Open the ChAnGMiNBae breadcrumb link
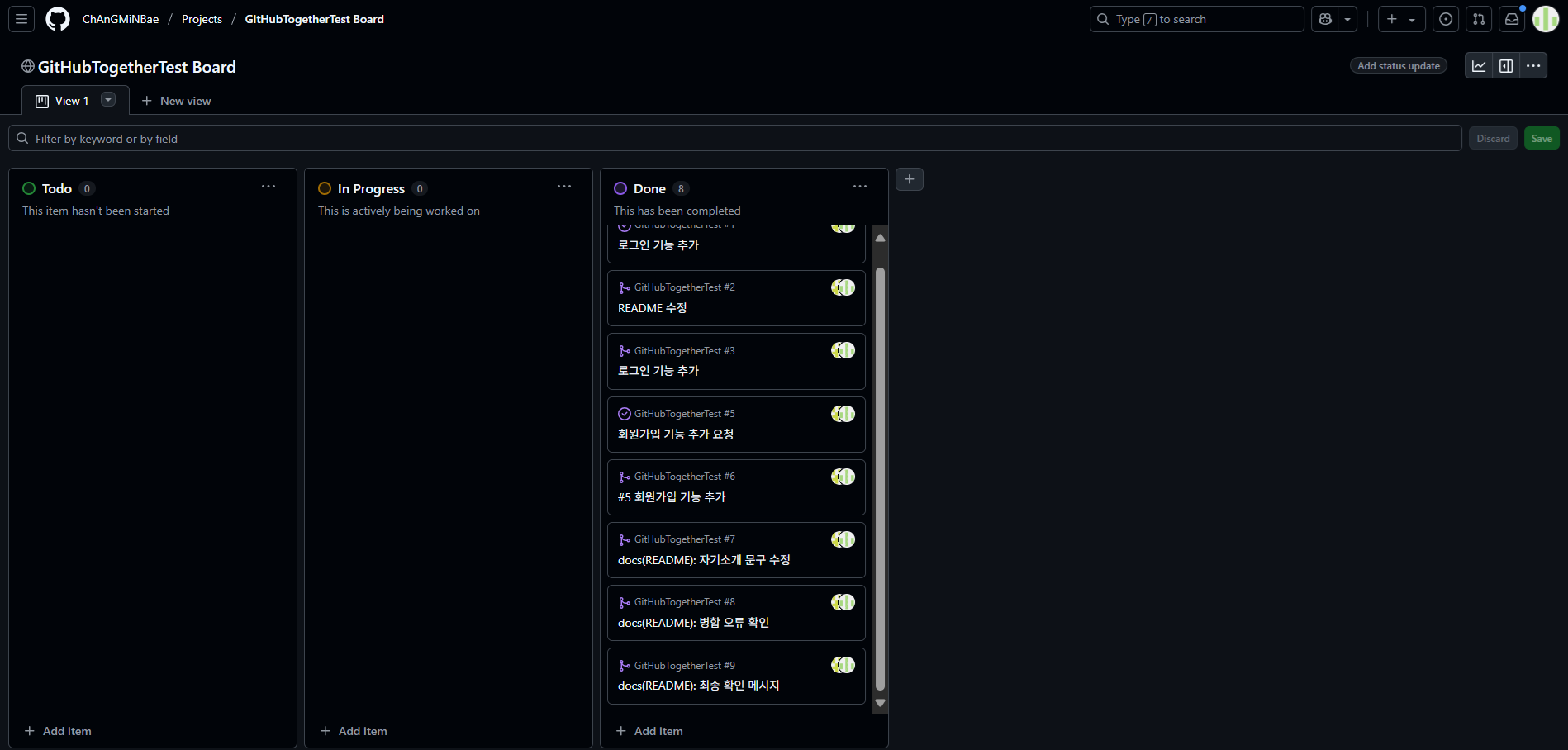1568x750 pixels. click(x=121, y=19)
